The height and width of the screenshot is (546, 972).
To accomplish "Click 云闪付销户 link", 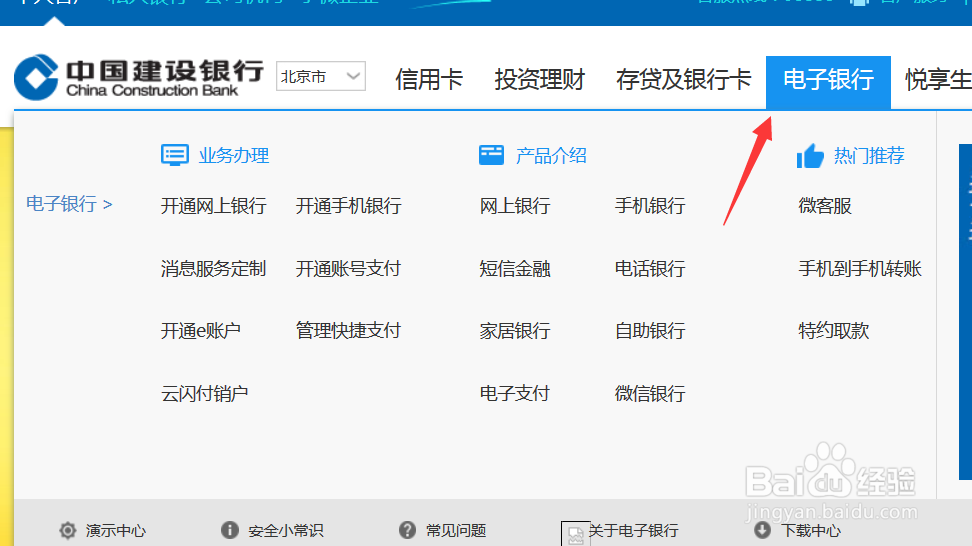I will (x=205, y=394).
